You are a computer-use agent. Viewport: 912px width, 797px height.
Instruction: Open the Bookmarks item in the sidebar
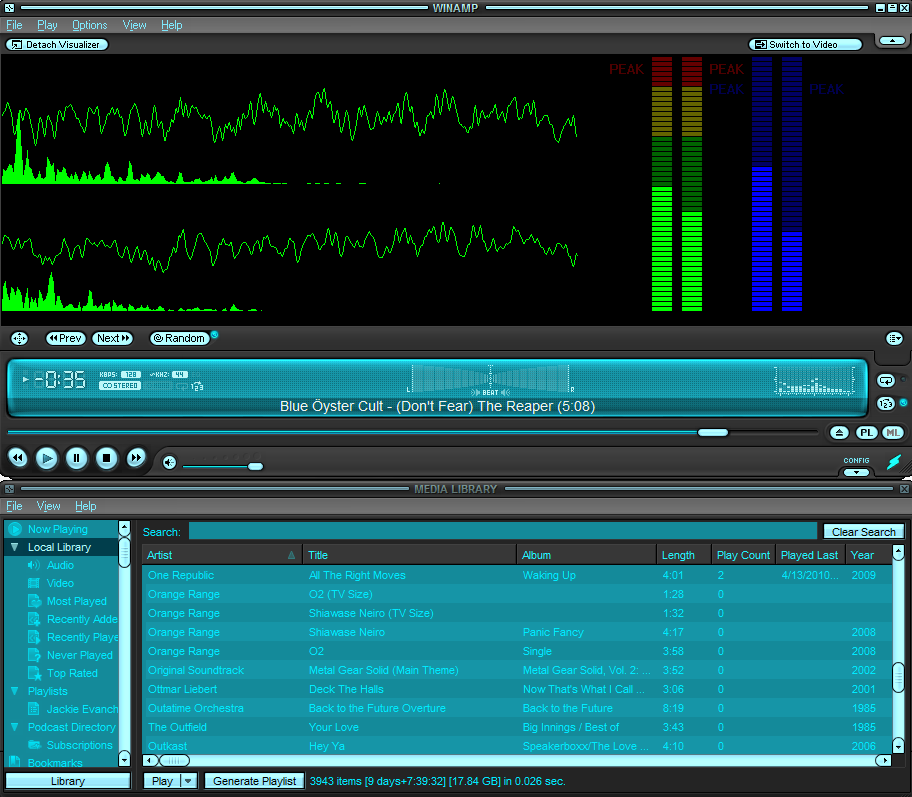coord(55,762)
